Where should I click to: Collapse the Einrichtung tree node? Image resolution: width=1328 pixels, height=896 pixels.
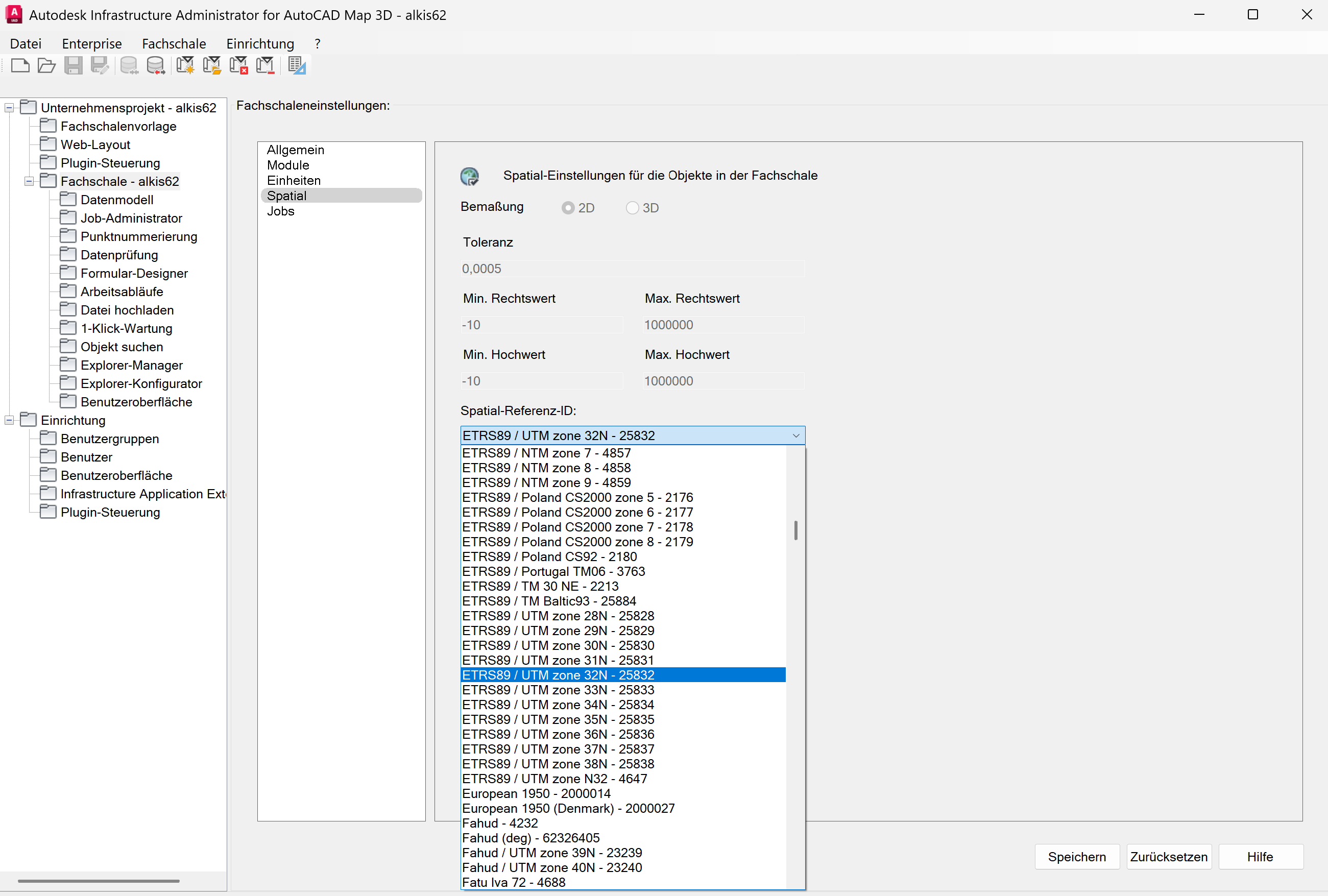[x=9, y=421]
